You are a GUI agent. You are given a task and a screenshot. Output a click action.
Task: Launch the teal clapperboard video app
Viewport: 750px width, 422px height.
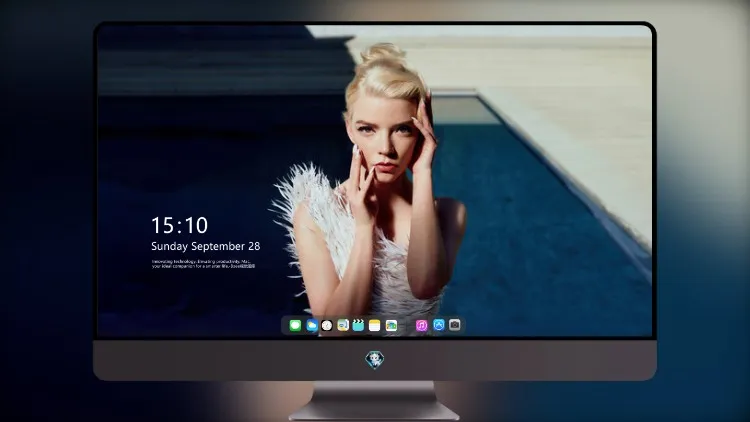(358, 325)
